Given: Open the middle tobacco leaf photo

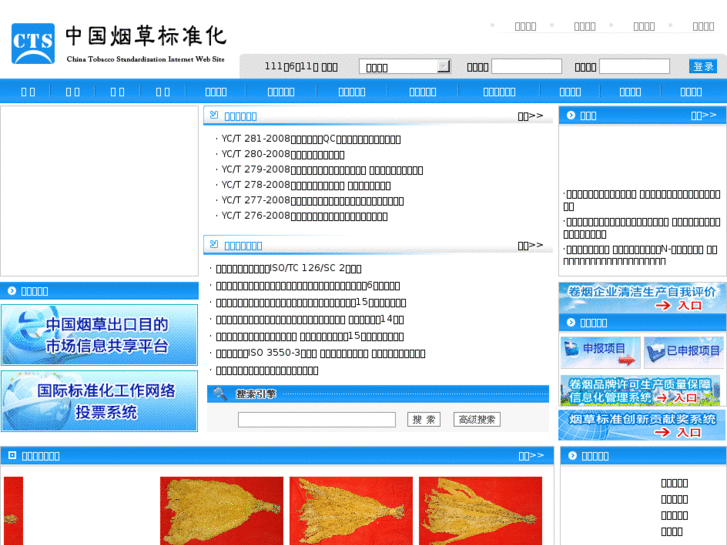Looking at the screenshot, I should (x=351, y=511).
